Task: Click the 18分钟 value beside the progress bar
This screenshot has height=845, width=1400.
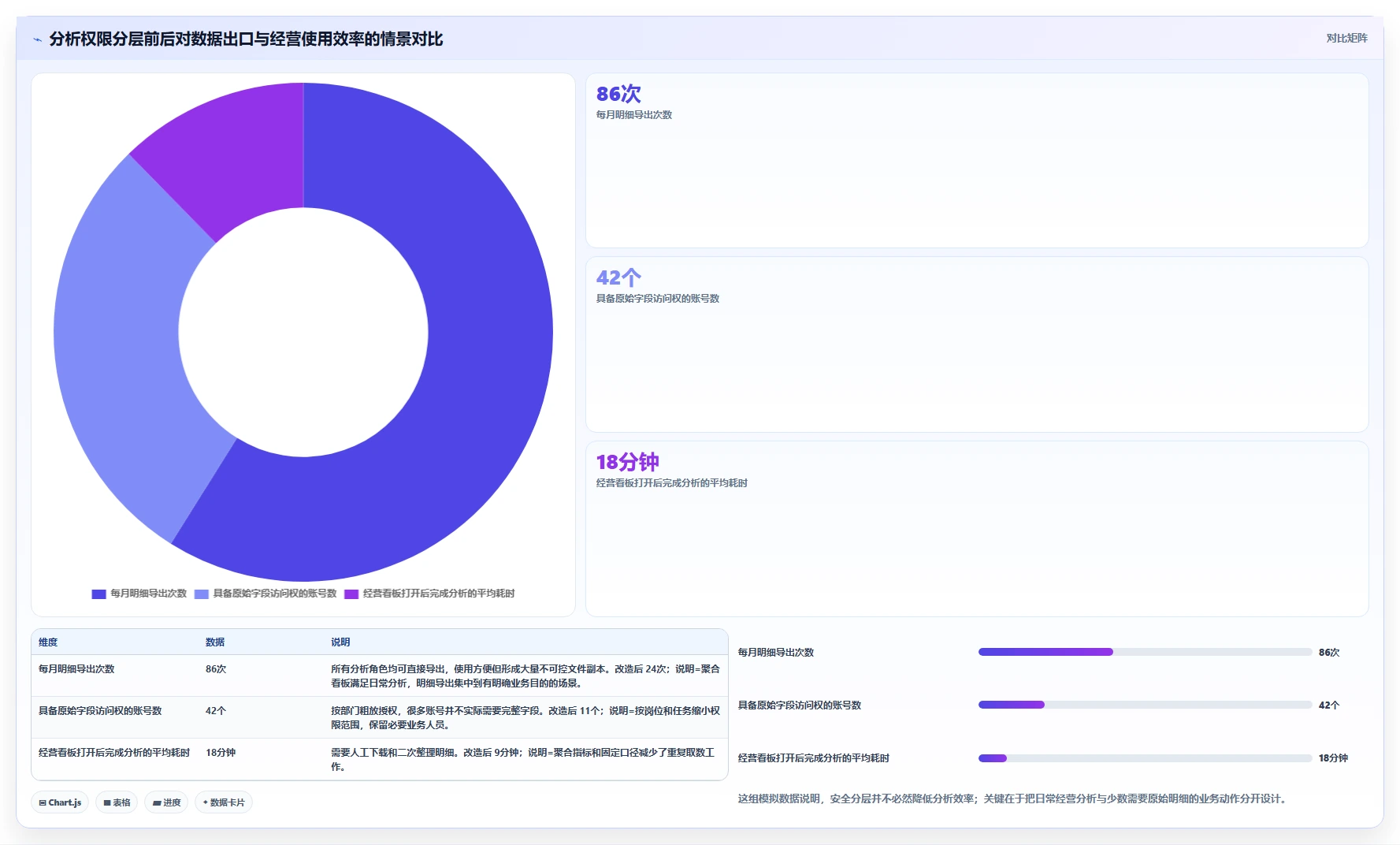Action: (x=1333, y=758)
